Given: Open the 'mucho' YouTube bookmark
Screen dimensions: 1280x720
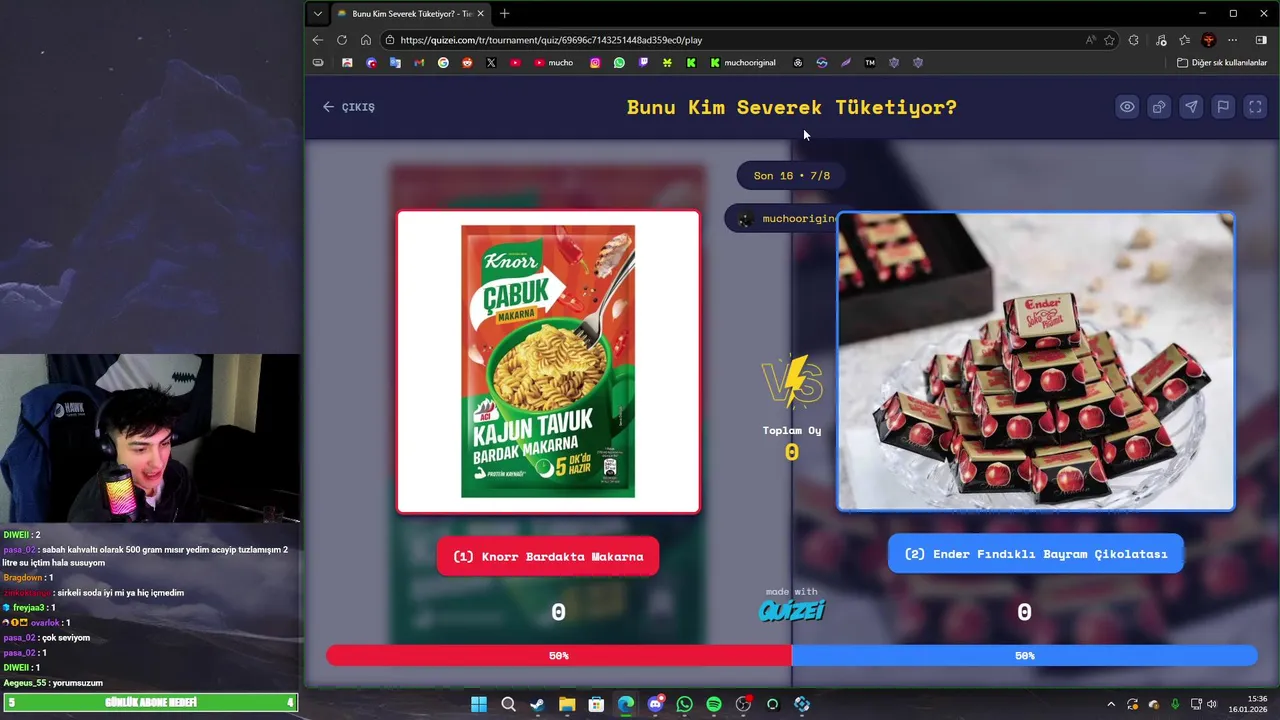Looking at the screenshot, I should click(554, 63).
